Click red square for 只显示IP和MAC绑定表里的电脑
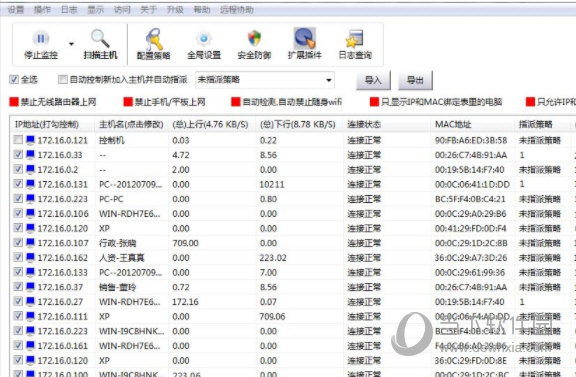This screenshot has width=576, height=377. coord(374,101)
